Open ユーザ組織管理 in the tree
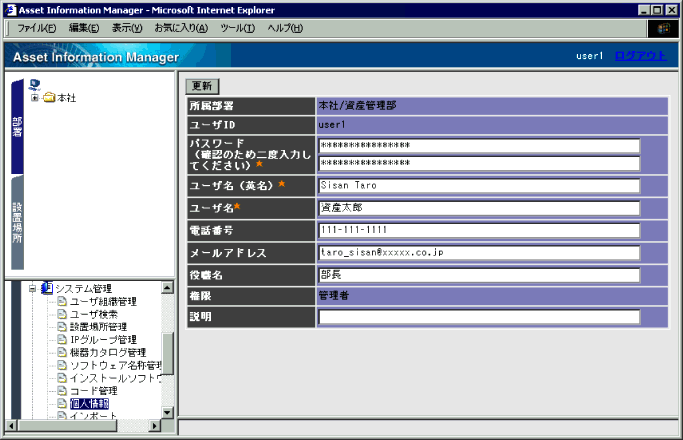 pyautogui.click(x=103, y=301)
